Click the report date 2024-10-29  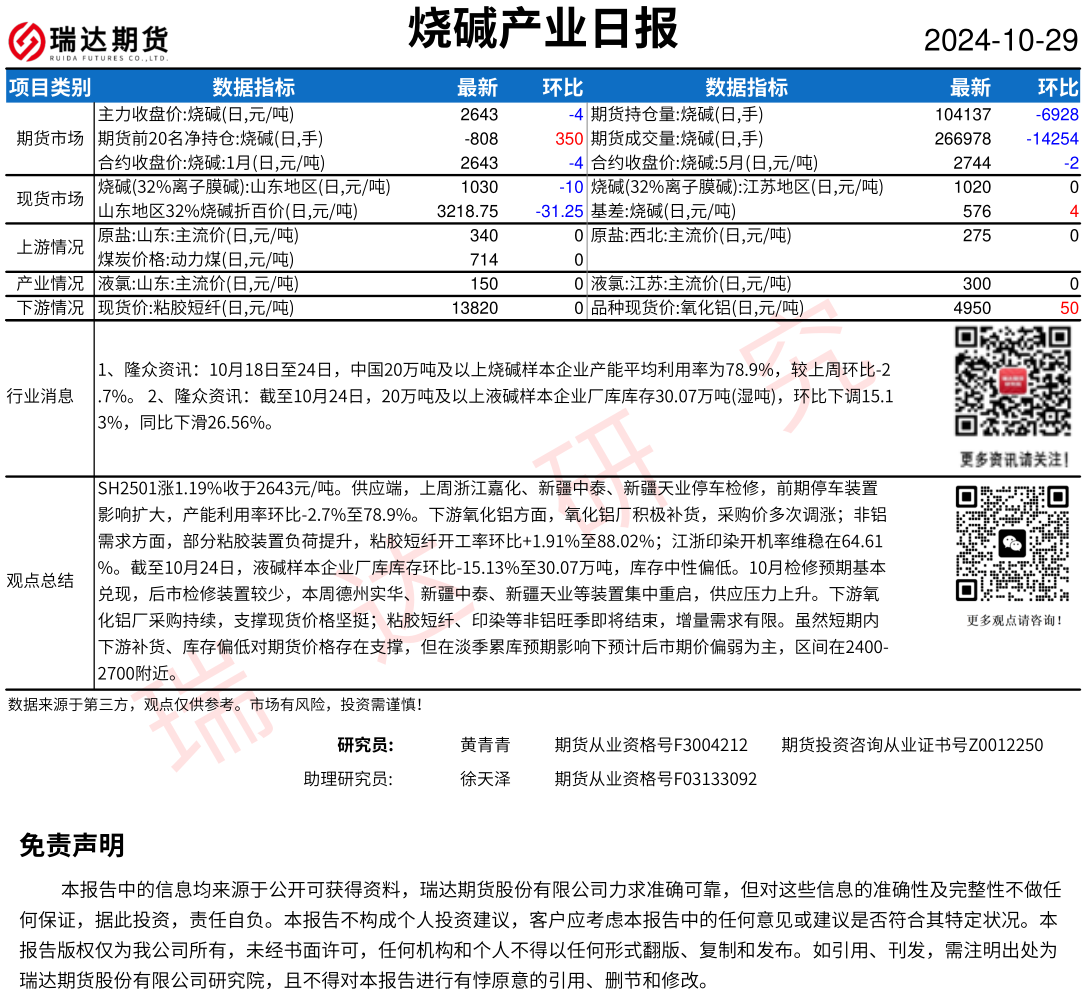point(1000,41)
